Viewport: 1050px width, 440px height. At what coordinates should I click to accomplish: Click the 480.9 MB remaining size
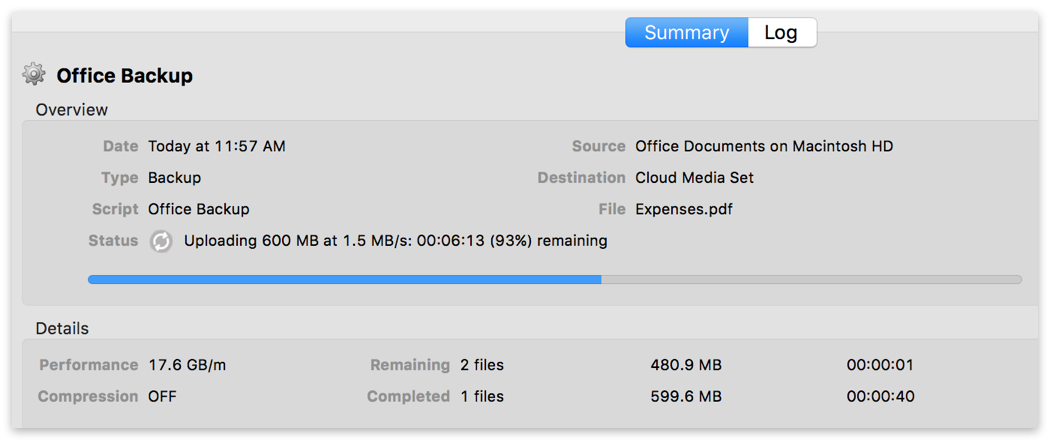click(x=686, y=365)
